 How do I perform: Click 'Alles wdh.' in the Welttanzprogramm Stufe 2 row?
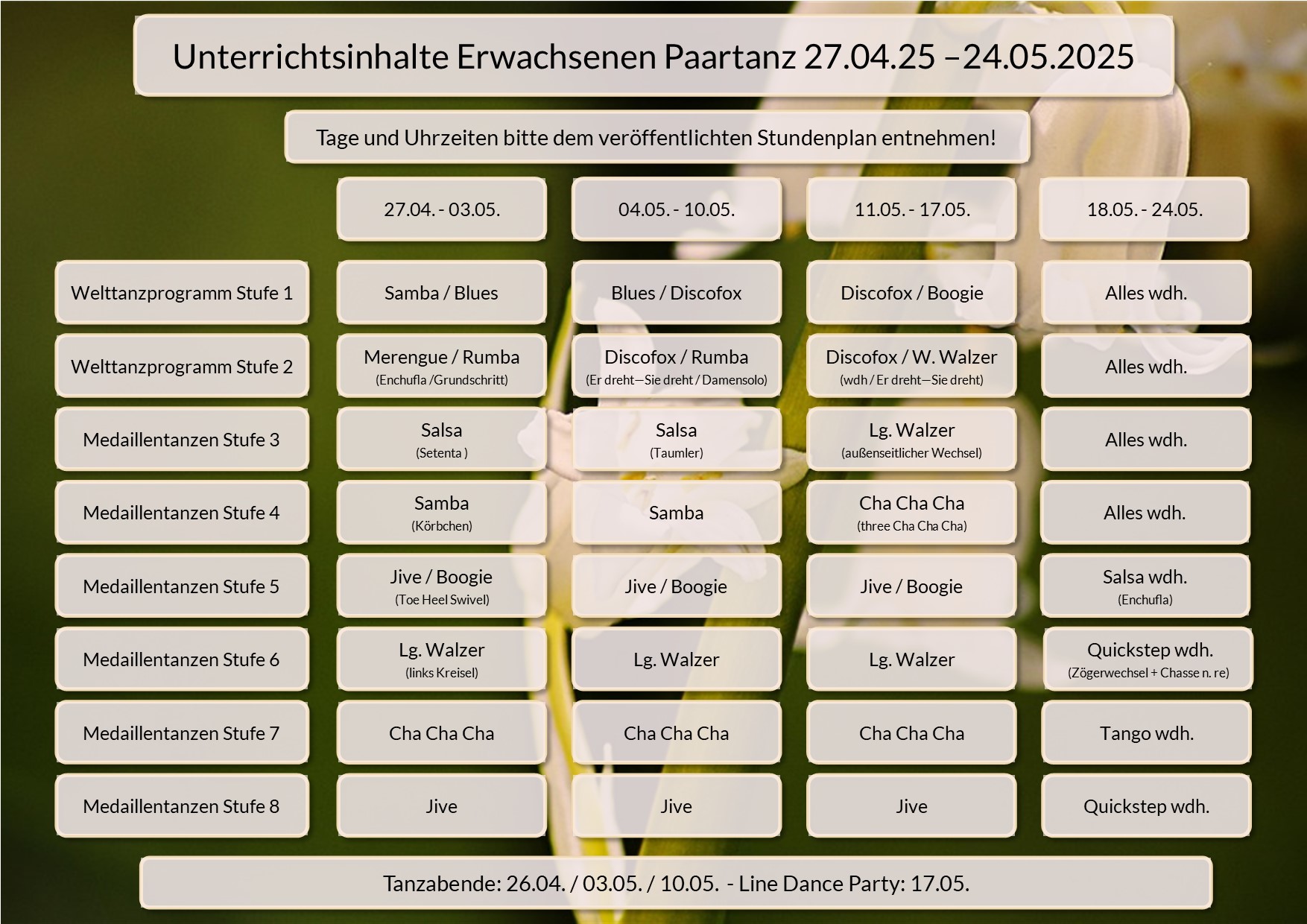[x=1146, y=366]
